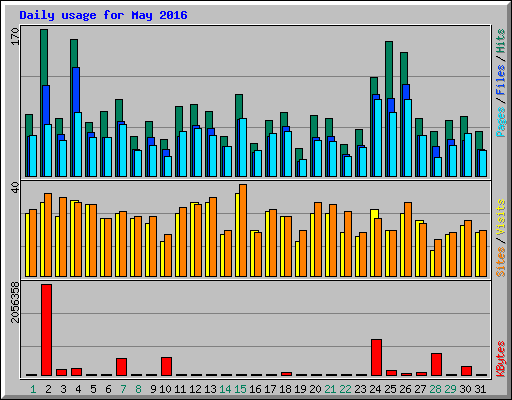
Task: Click the red KBytes bar for day 10
Action: pos(166,366)
